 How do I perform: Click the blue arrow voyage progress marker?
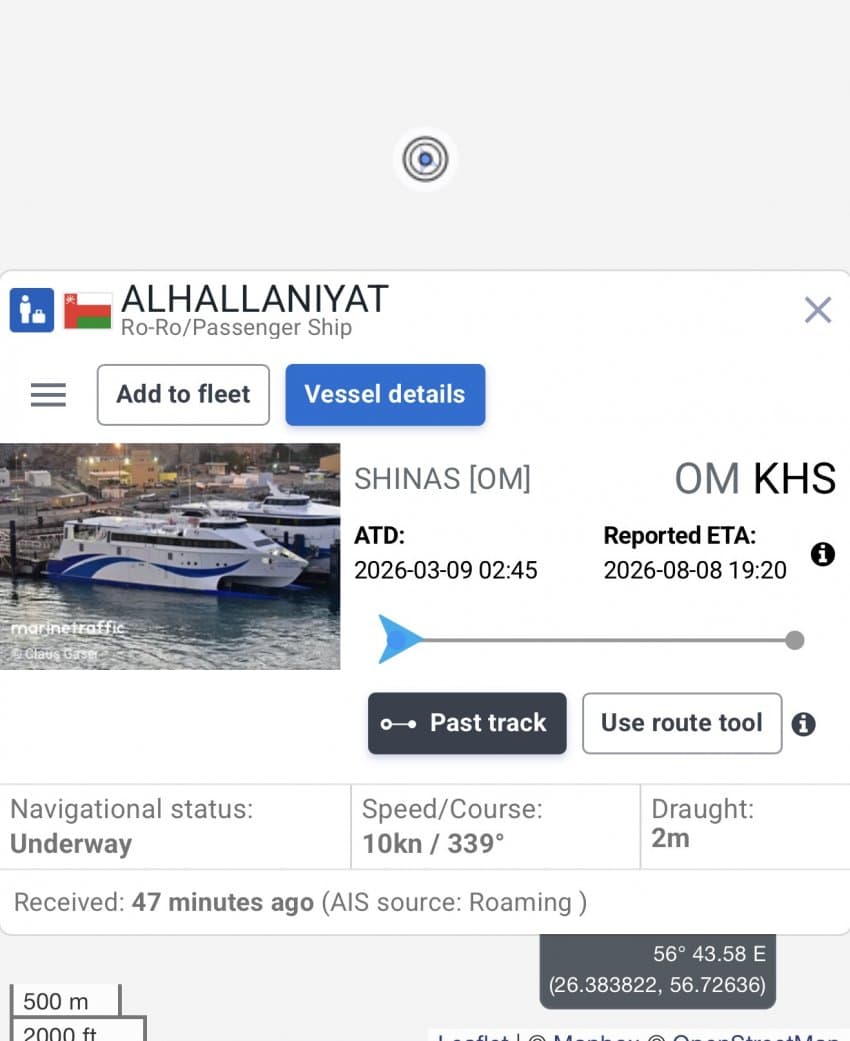point(400,639)
